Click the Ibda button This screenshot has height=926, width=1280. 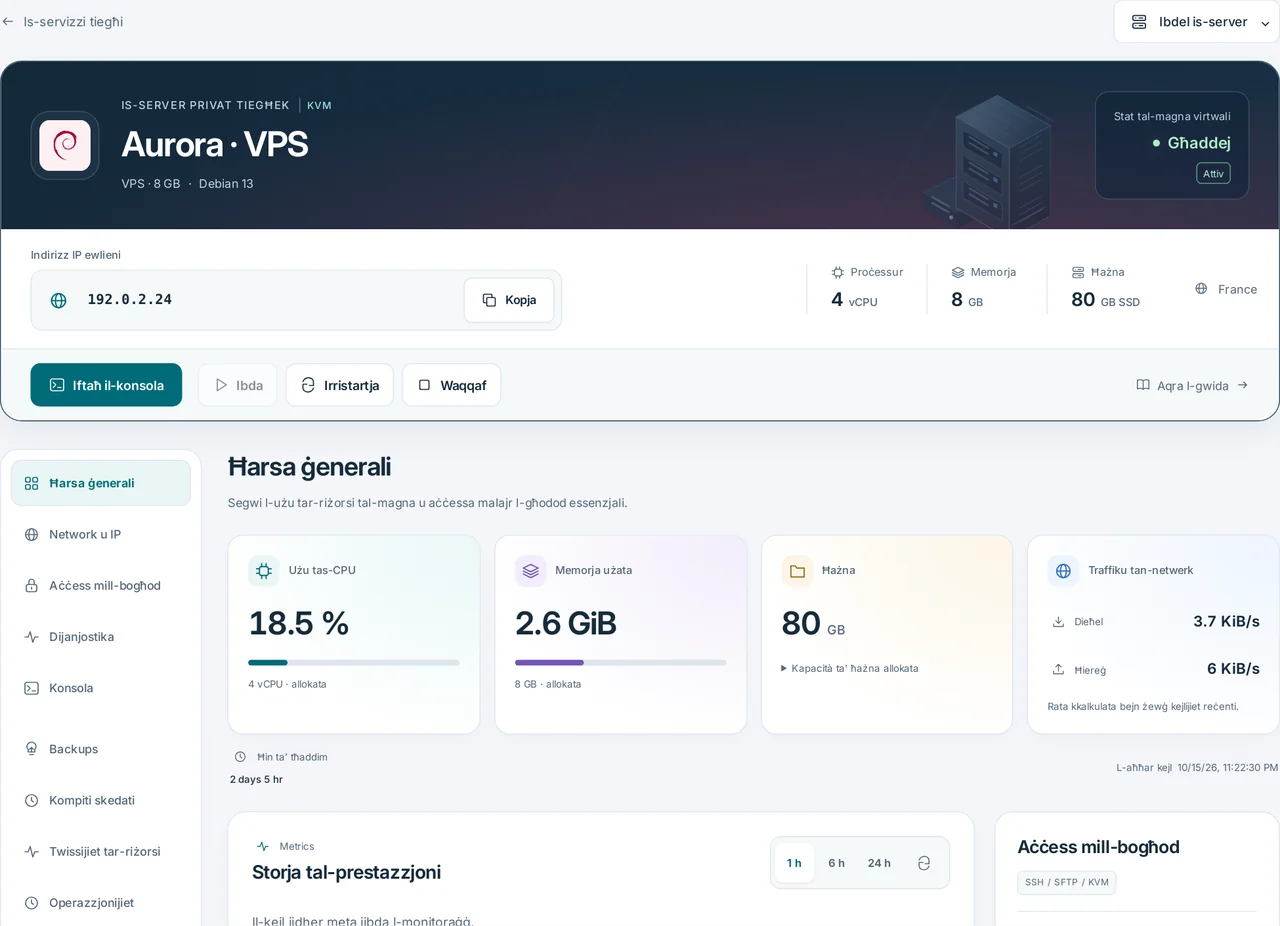click(238, 385)
